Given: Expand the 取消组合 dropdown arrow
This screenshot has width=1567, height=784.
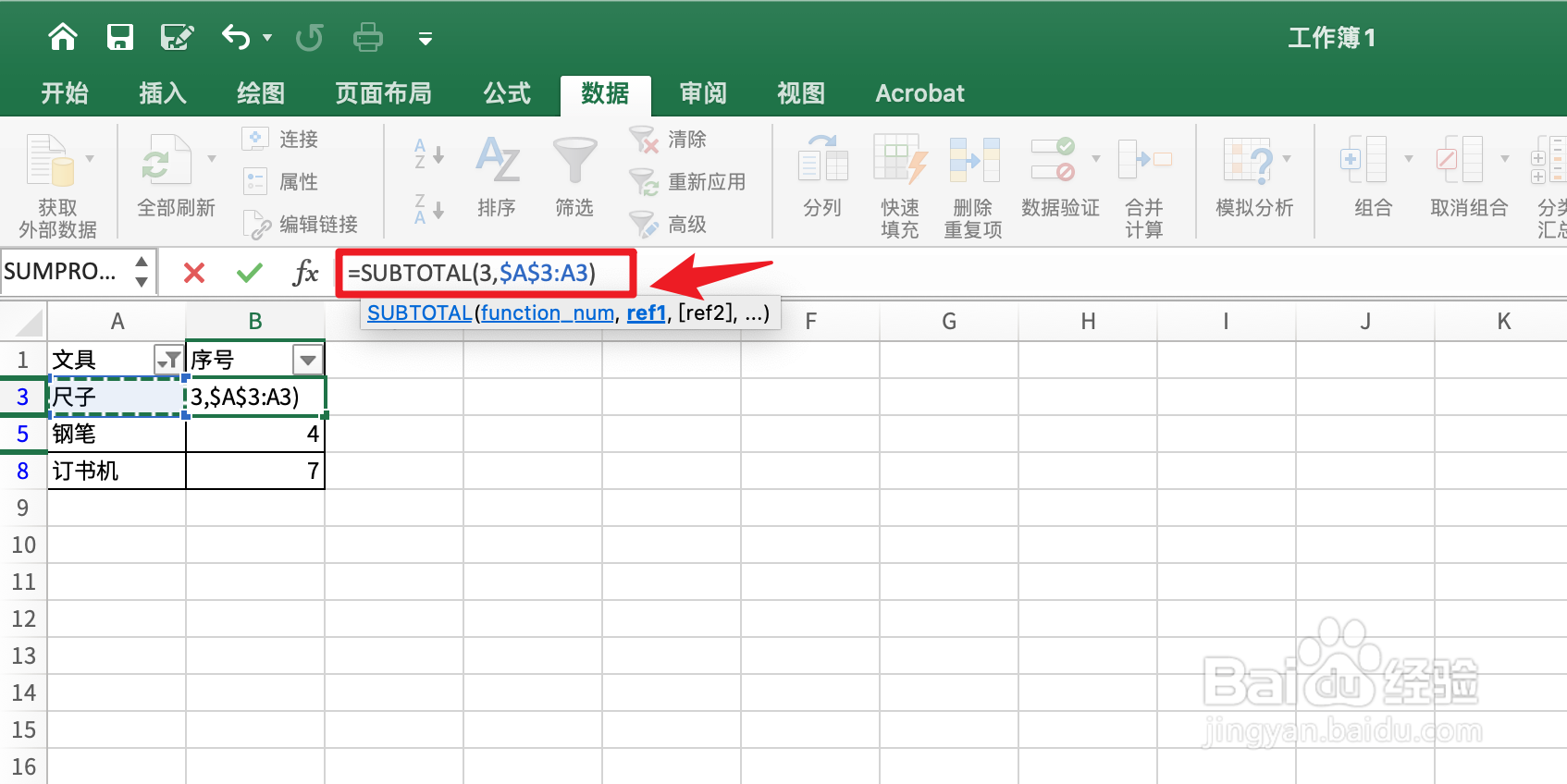Looking at the screenshot, I should pos(1505,159).
